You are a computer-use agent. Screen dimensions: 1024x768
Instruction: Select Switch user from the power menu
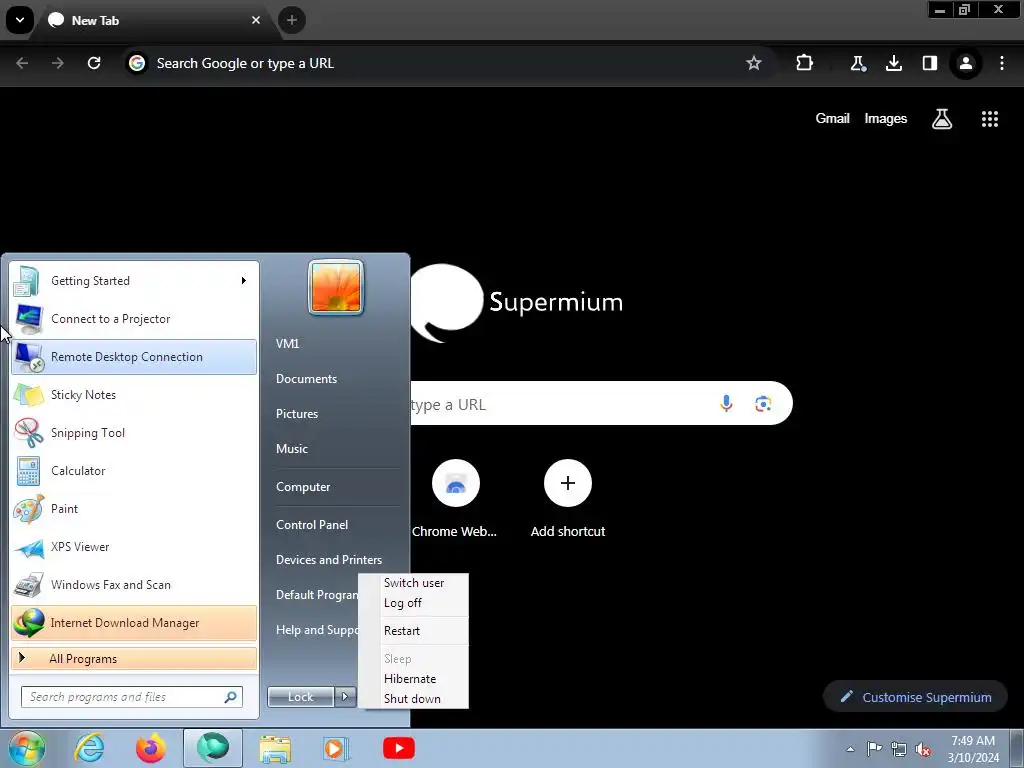tap(413, 583)
